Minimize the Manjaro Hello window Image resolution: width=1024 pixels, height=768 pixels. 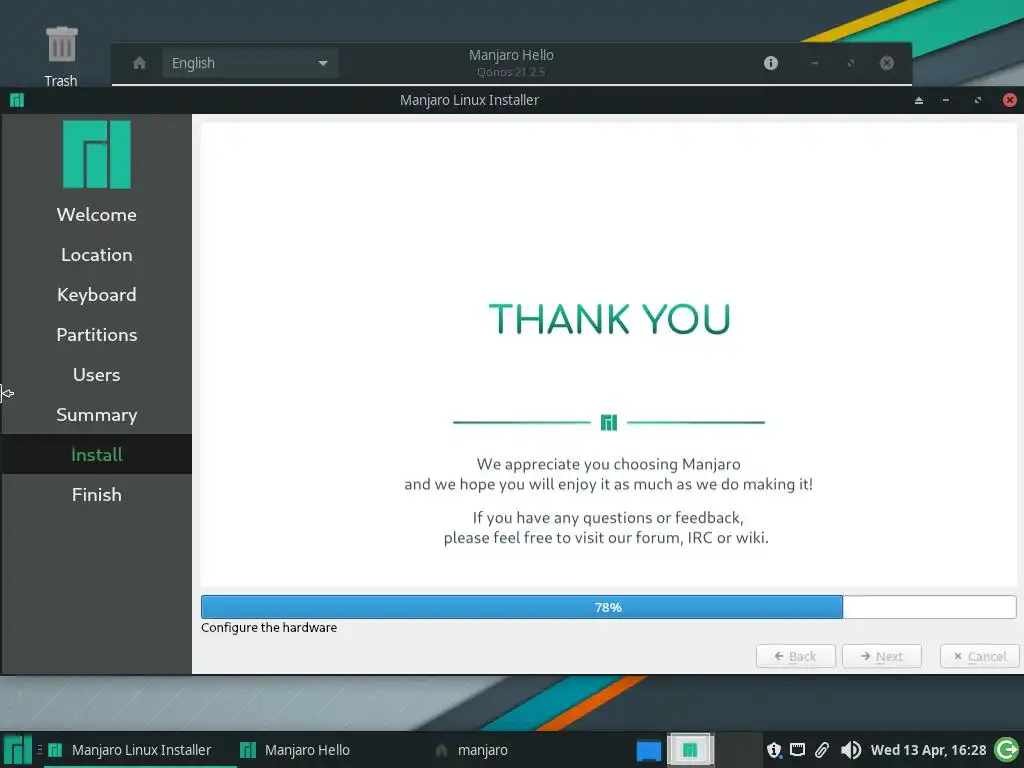tap(814, 63)
